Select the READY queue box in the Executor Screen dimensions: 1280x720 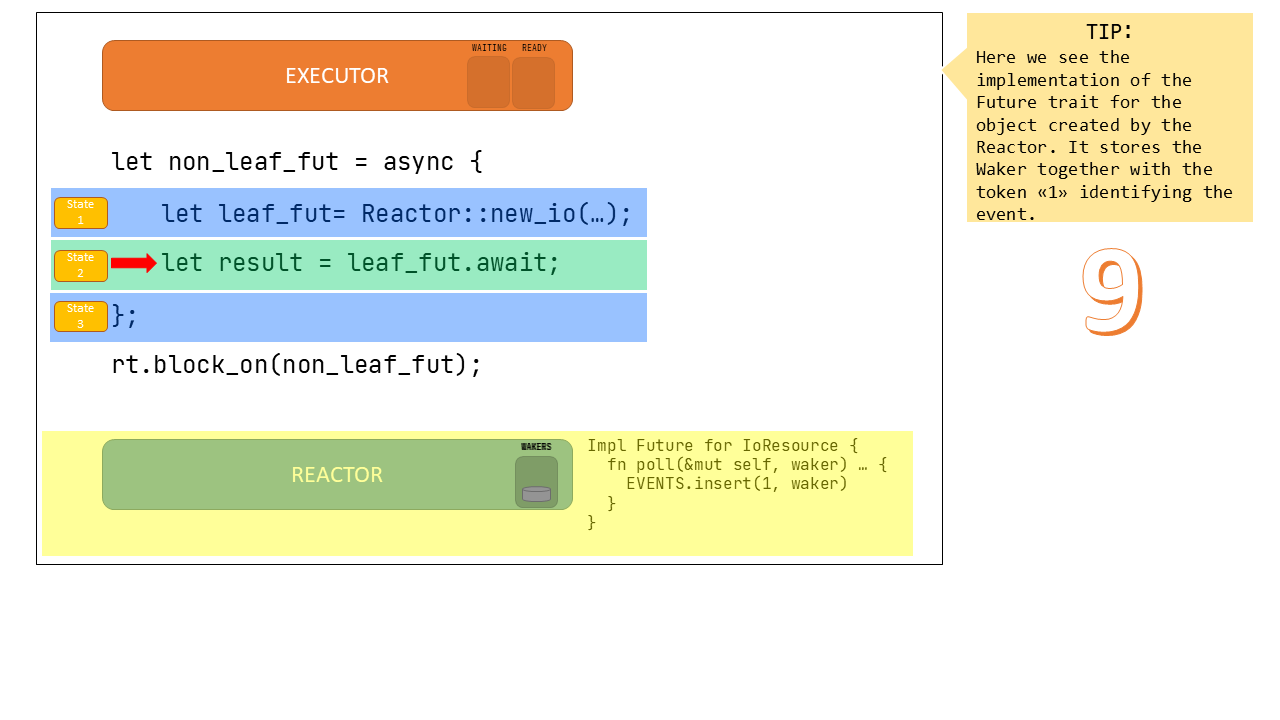click(533, 82)
